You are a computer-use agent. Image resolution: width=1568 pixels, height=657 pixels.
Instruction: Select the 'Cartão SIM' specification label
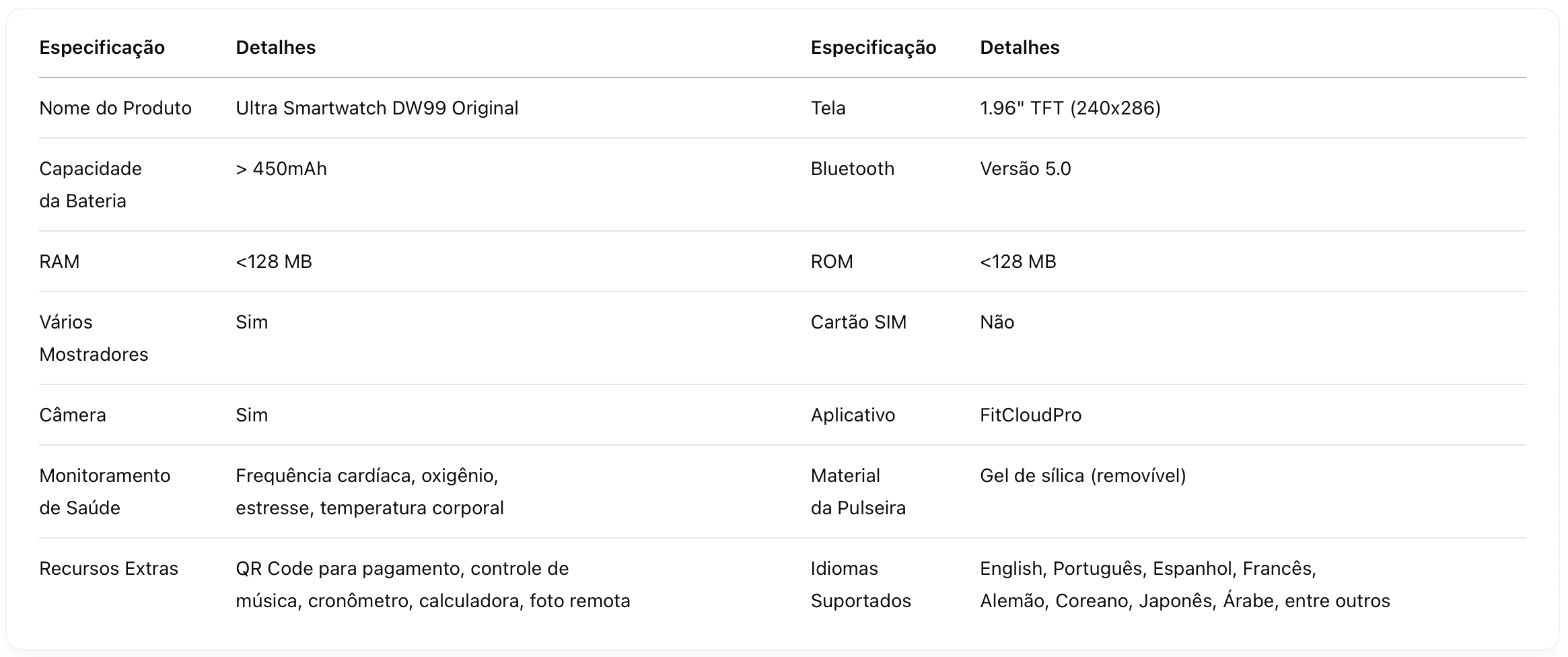point(859,322)
